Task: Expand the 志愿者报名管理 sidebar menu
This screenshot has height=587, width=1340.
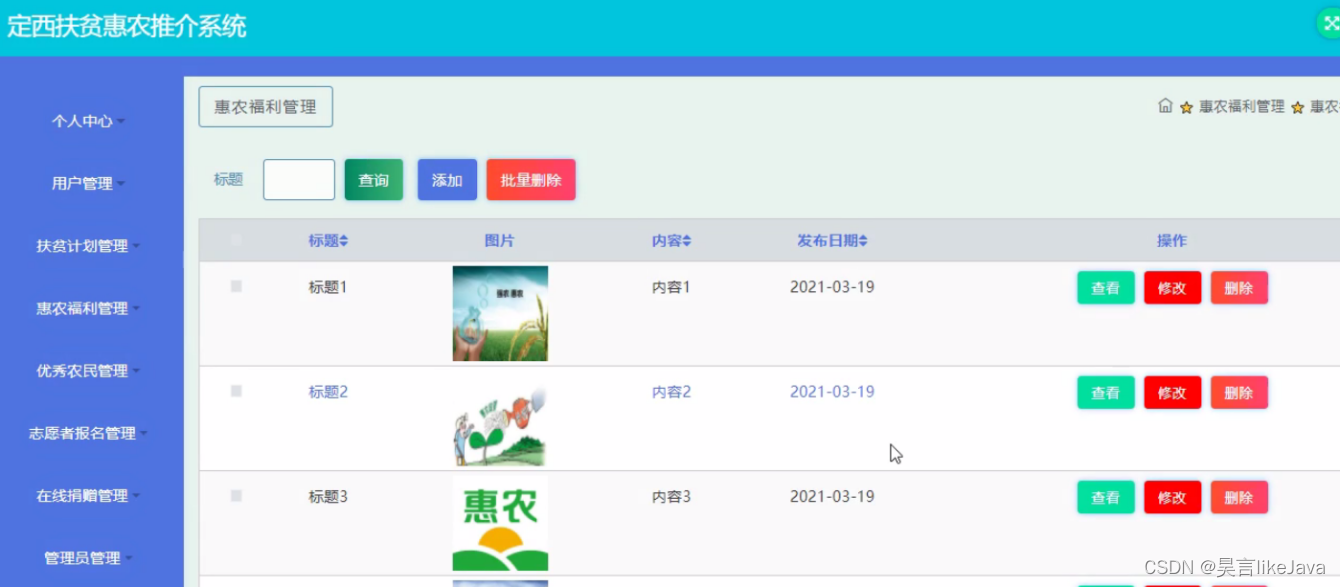Action: [89, 433]
